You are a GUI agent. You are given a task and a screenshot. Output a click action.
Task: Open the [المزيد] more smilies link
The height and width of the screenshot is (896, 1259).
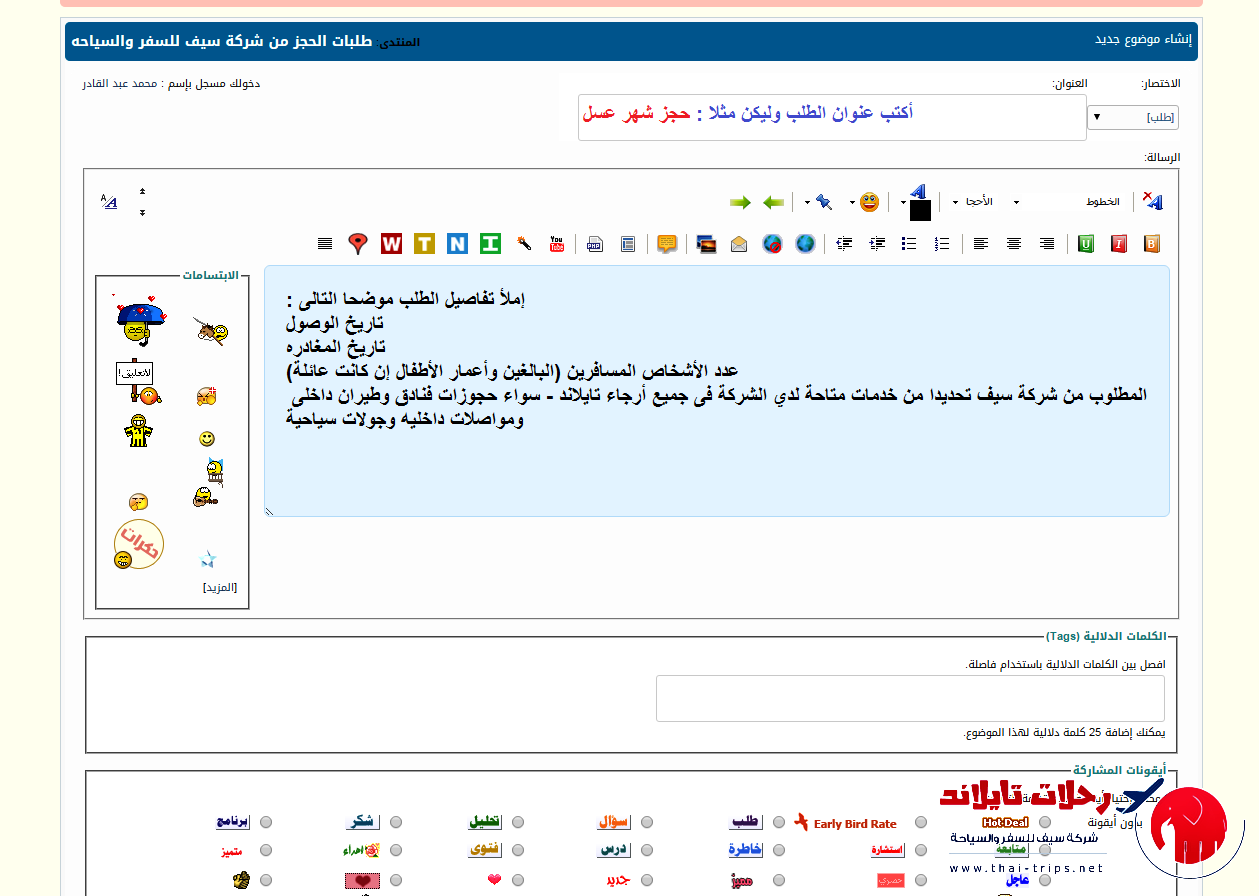tap(220, 587)
